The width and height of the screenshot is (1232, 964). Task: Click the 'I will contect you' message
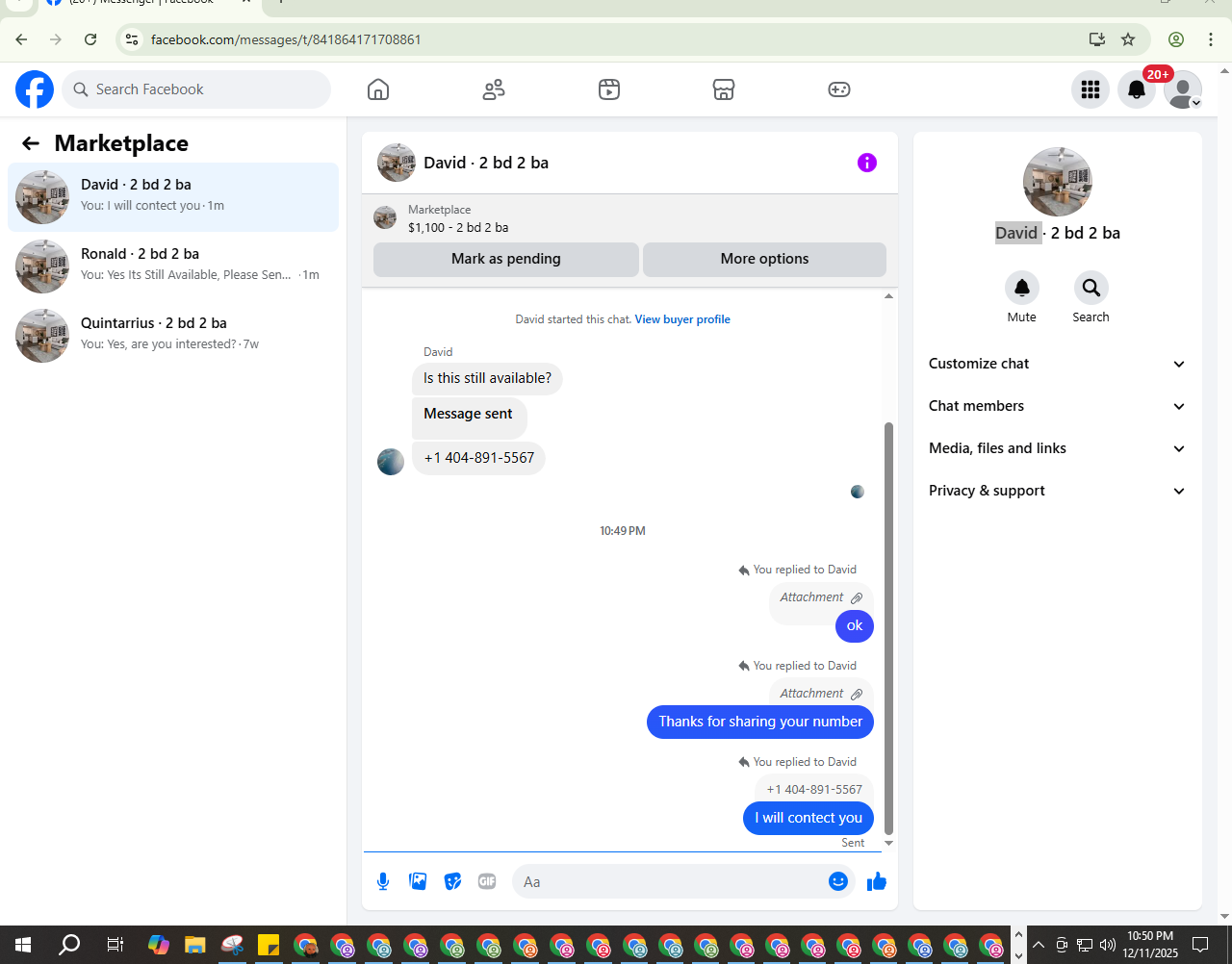[808, 818]
